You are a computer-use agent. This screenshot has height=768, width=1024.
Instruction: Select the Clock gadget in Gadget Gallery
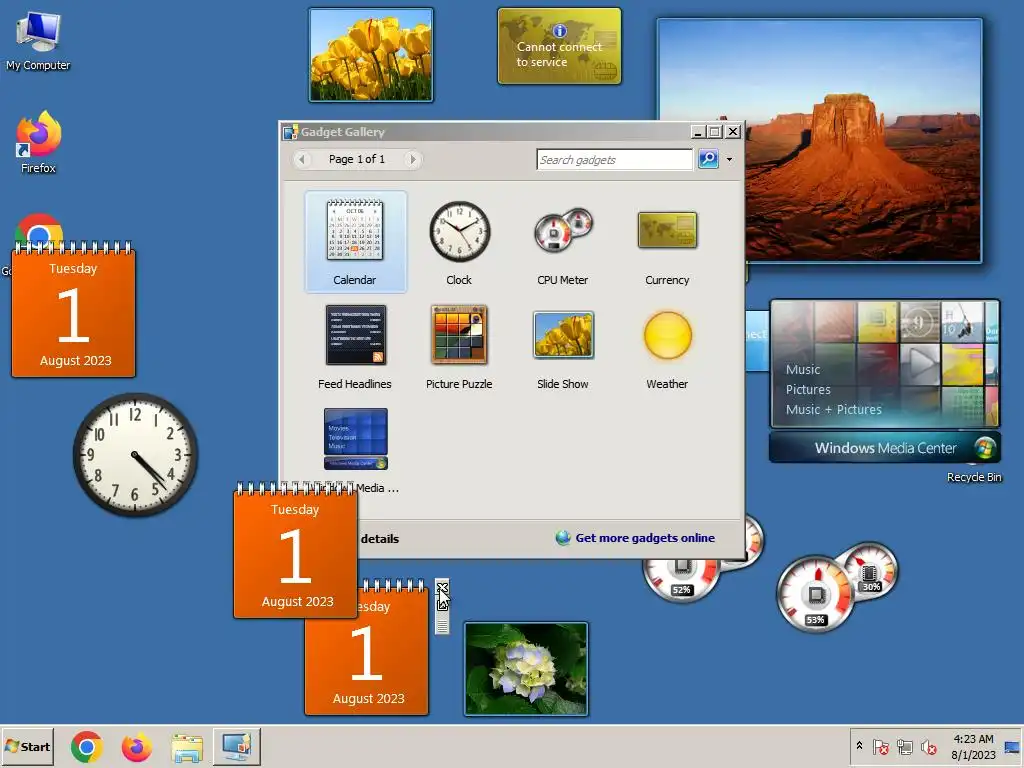tap(459, 242)
